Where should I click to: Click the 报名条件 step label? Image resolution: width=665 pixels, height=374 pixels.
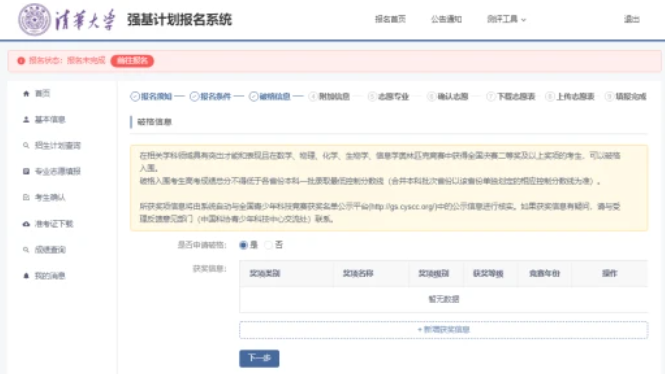click(x=215, y=97)
